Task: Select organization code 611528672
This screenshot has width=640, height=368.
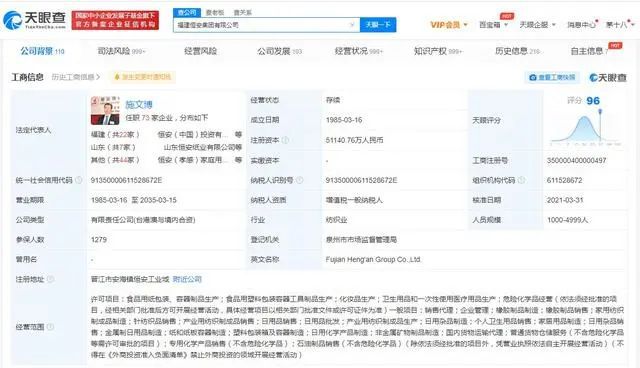Action: click(564, 180)
